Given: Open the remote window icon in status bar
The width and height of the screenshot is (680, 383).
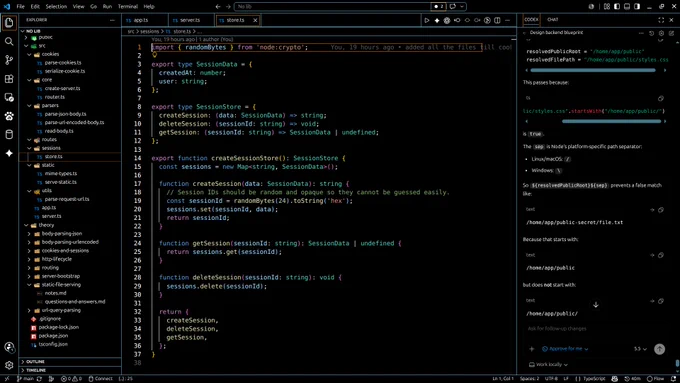Looking at the screenshot, I should (x=7, y=379).
